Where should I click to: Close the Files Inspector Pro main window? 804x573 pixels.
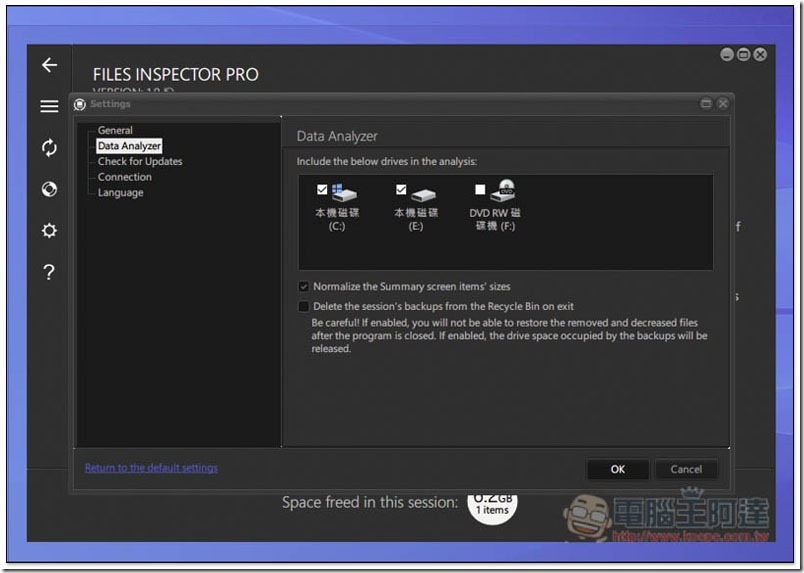pyautogui.click(x=760, y=54)
